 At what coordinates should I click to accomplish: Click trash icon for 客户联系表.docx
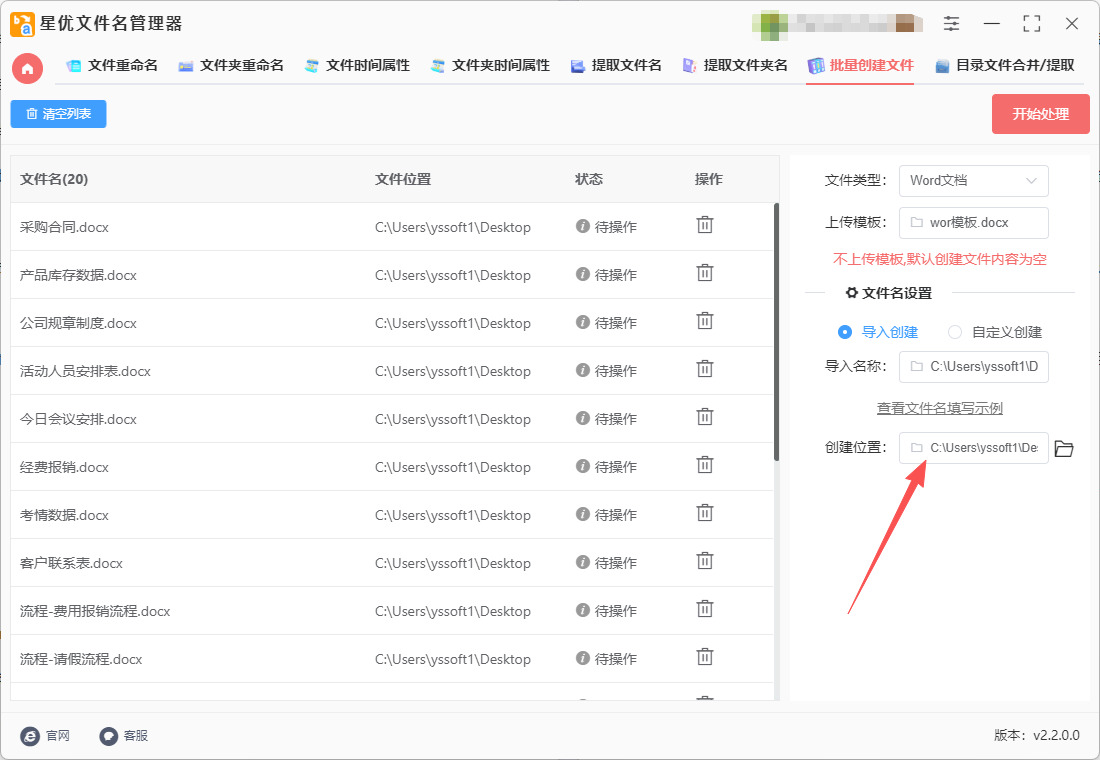(x=705, y=561)
